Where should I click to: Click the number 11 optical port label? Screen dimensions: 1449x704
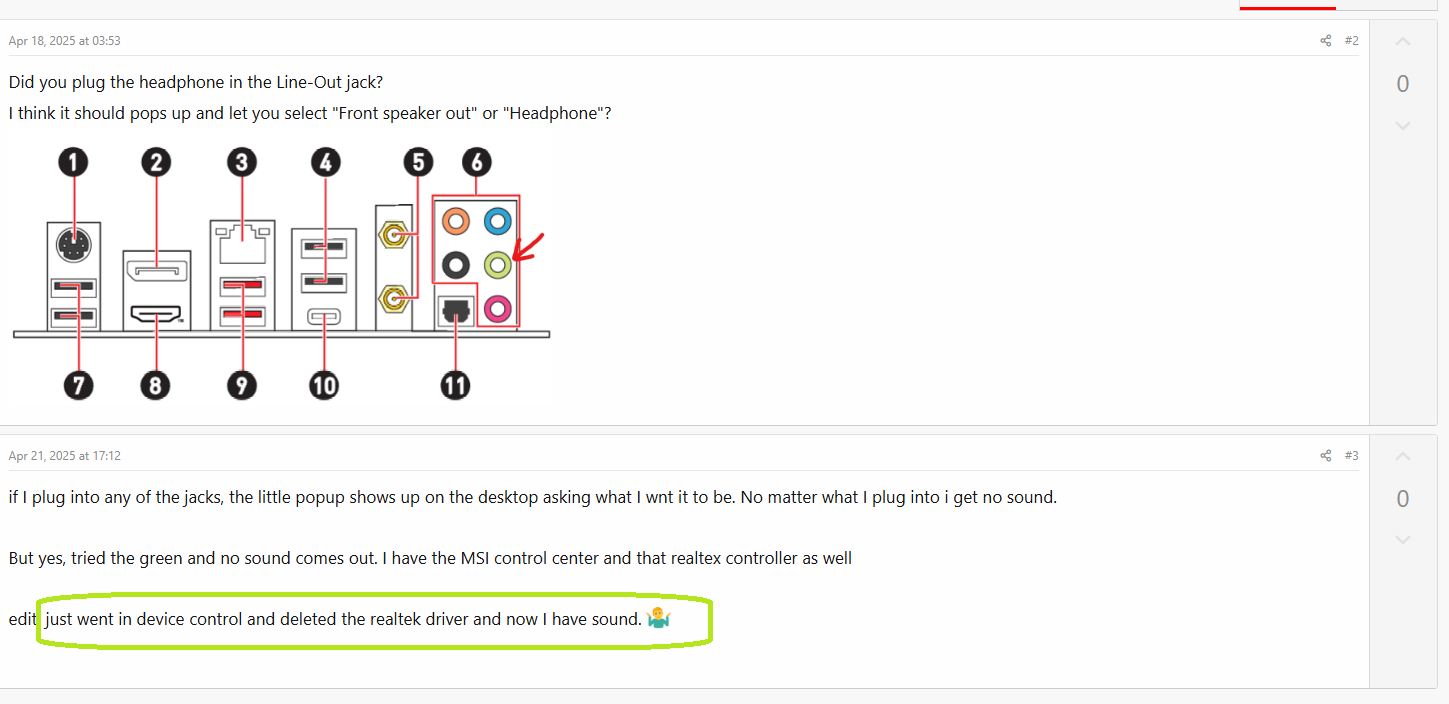[x=456, y=385]
